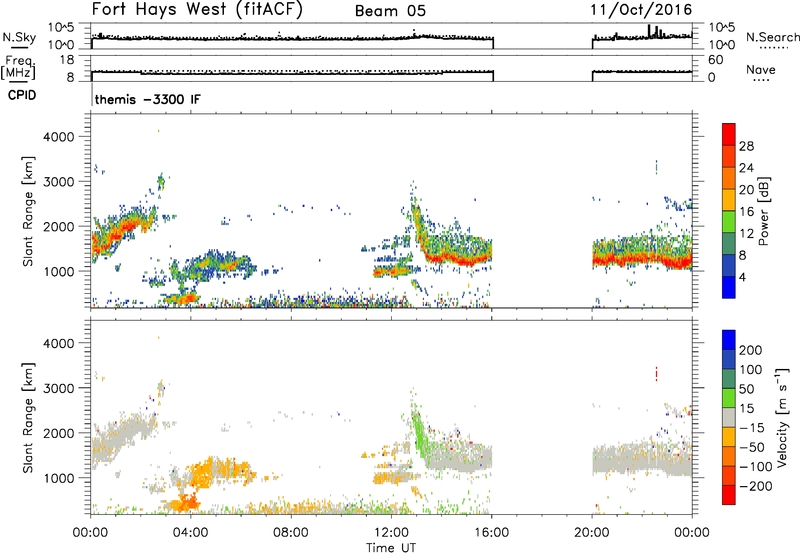
Task: Click the "60" Nave axis tick
Action: [x=715, y=60]
